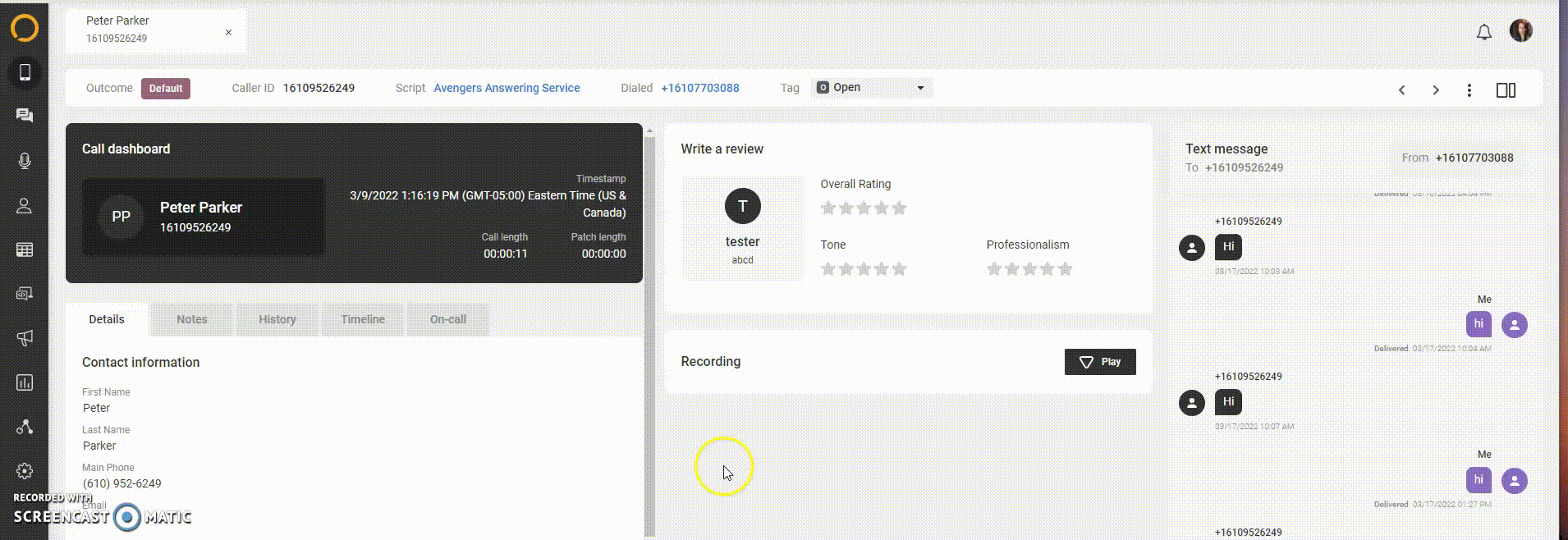Screen dimensions: 1568x540
Task: Click the notification bell icon
Action: 1483,32
